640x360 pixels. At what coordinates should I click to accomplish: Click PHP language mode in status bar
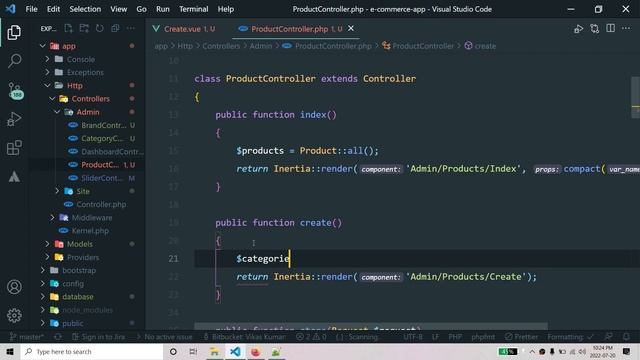455,337
